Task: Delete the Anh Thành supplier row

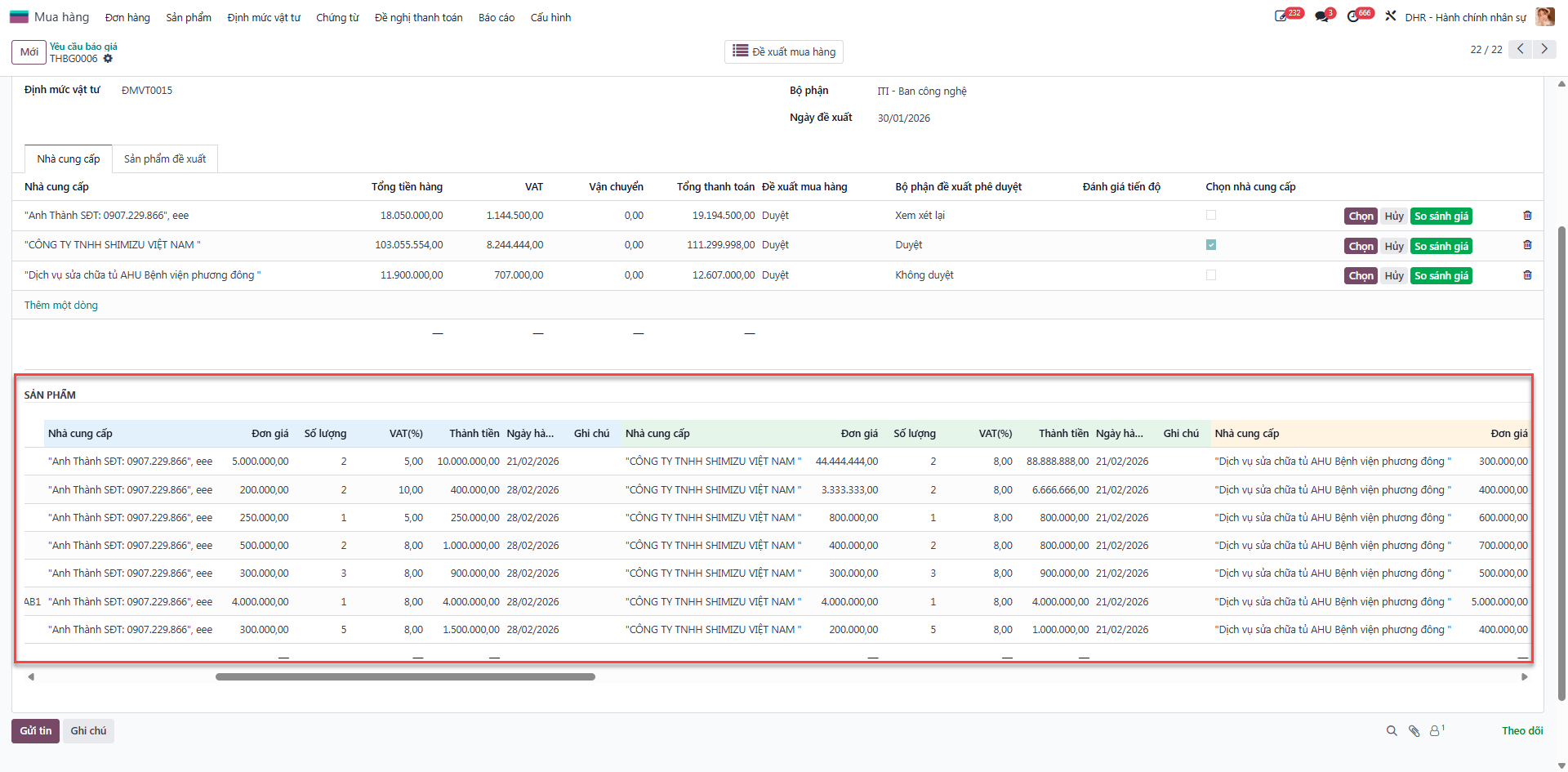Action: click(1527, 216)
